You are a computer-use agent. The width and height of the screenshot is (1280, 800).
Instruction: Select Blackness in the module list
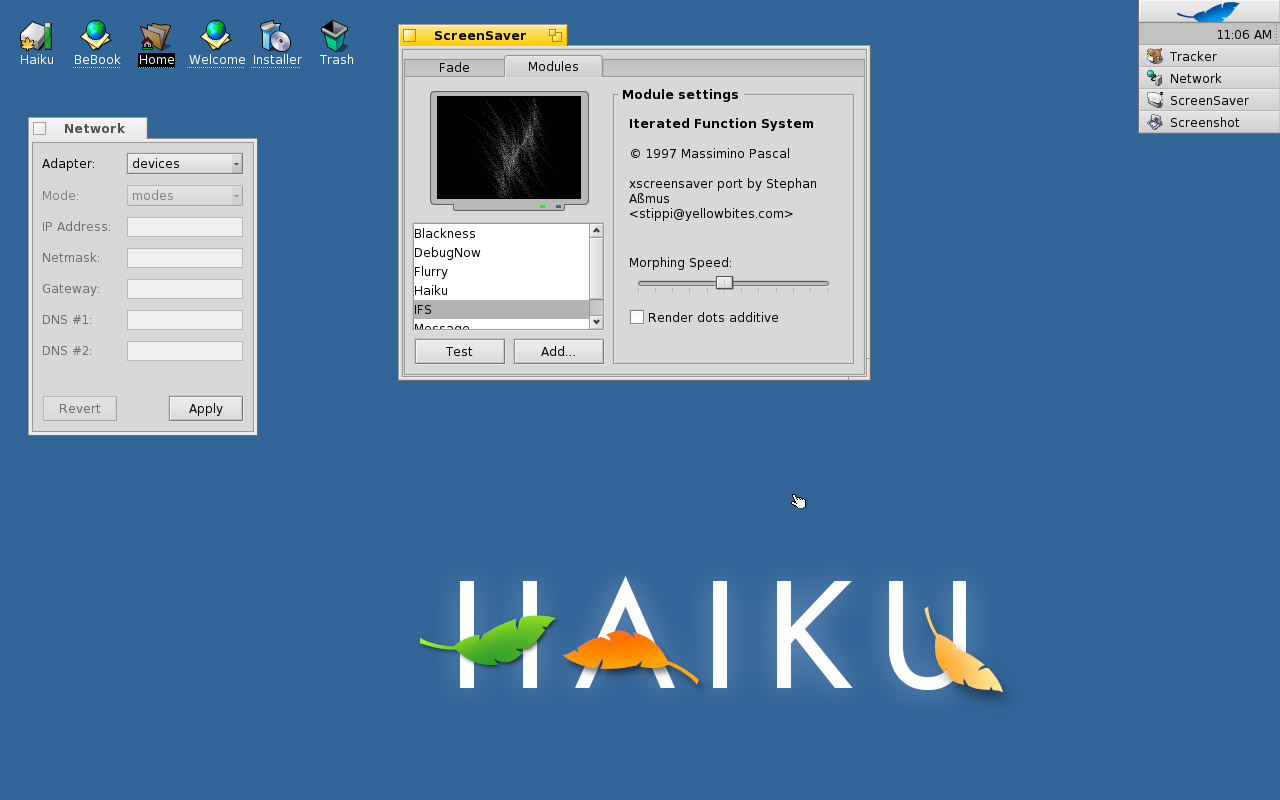[x=501, y=233]
